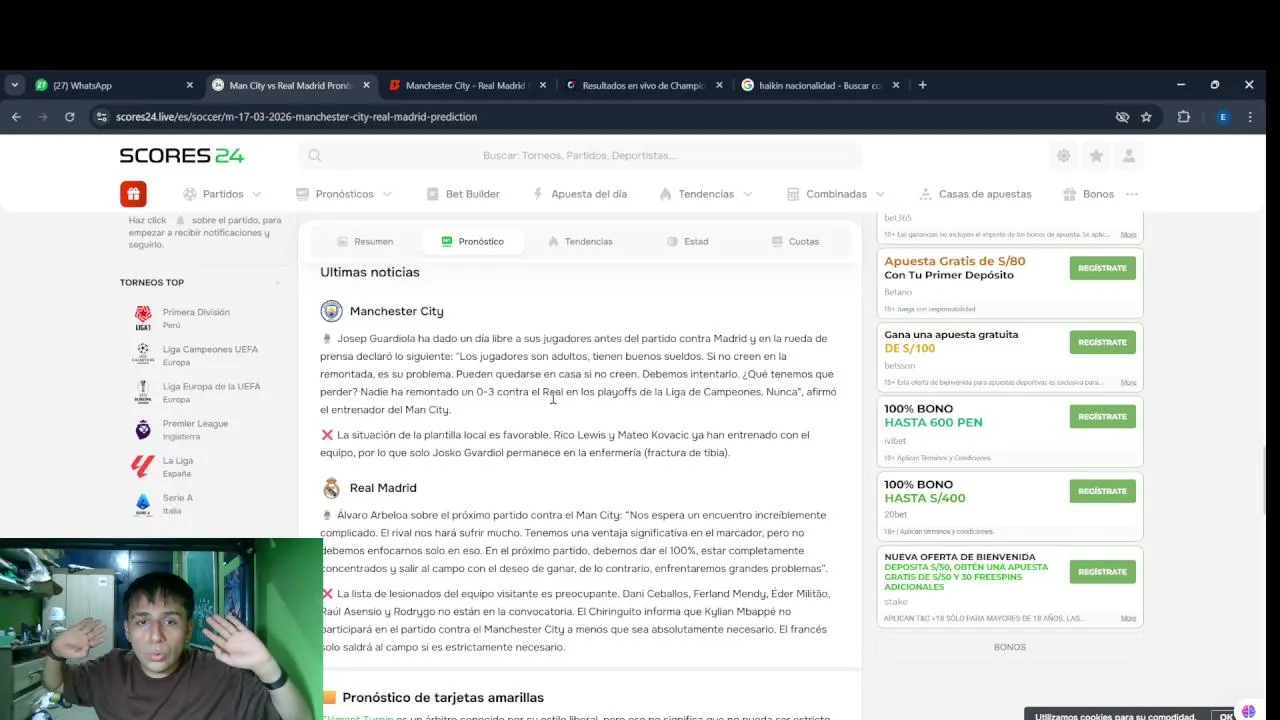
Task: Open Liga Campeones UEFA link
Action: click(210, 355)
